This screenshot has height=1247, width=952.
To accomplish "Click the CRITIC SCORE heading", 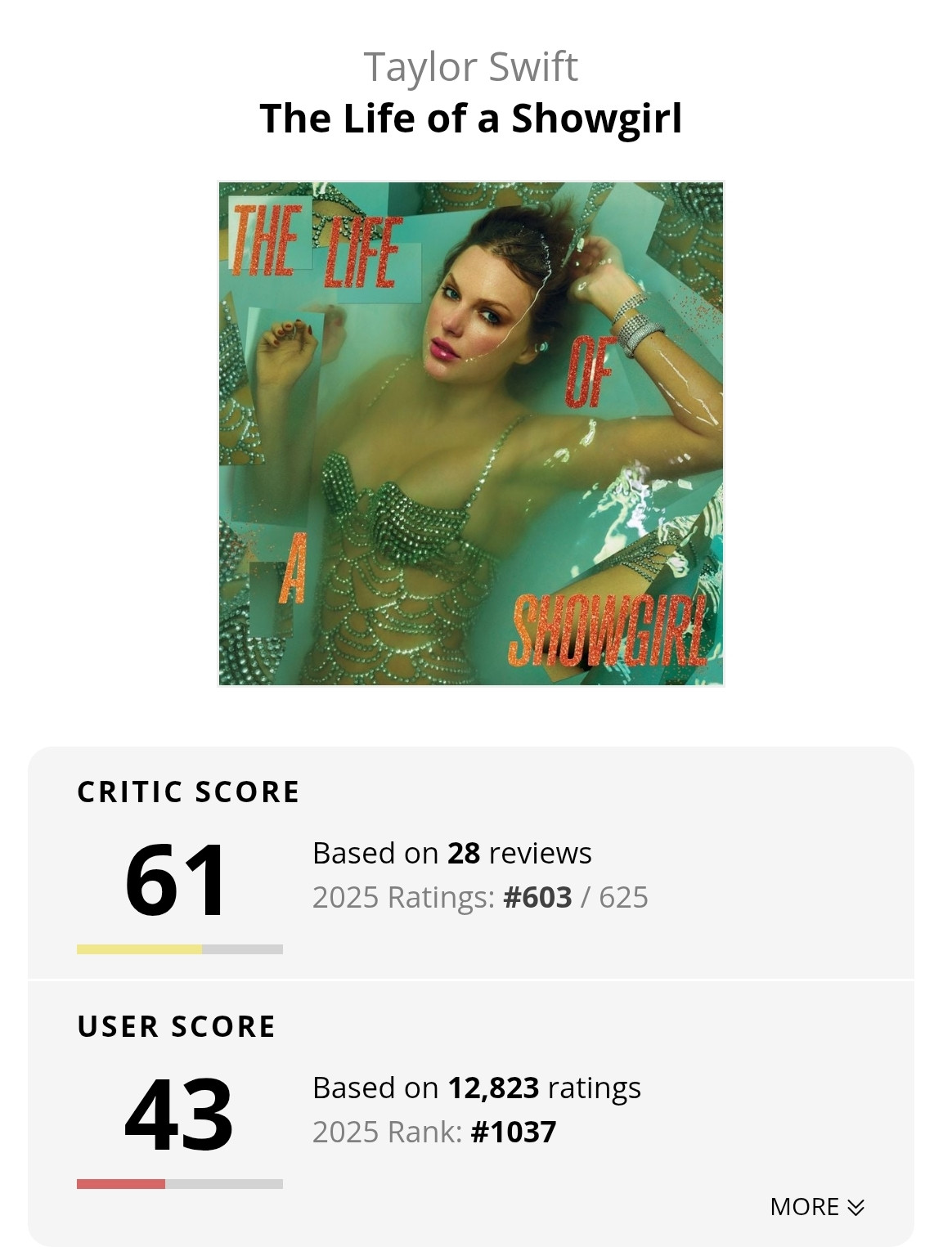I will (188, 792).
